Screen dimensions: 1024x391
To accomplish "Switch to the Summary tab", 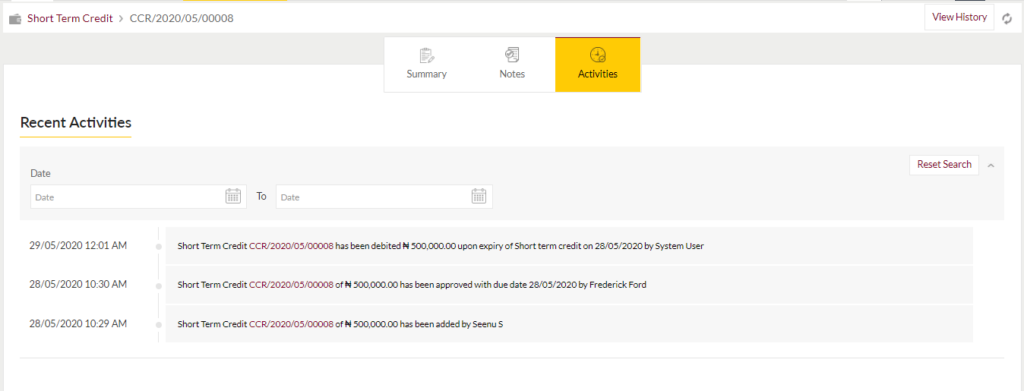I will (426, 65).
